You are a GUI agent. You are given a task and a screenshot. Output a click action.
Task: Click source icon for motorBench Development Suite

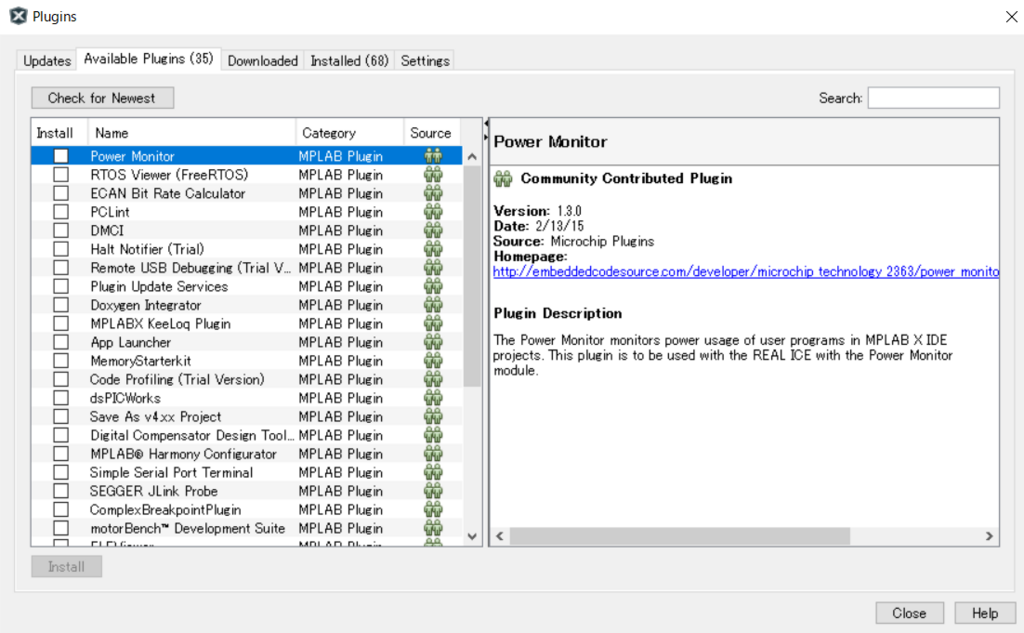click(x=433, y=528)
